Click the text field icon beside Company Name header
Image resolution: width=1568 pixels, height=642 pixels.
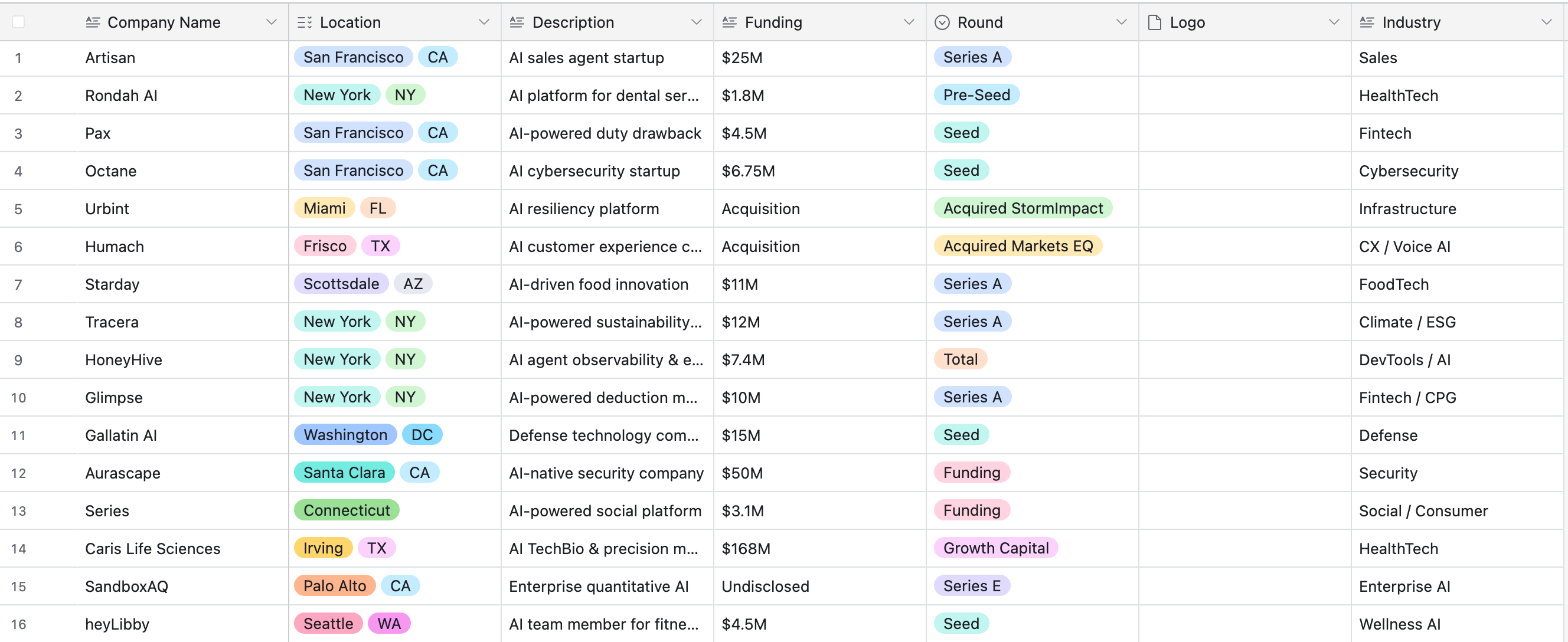point(93,22)
